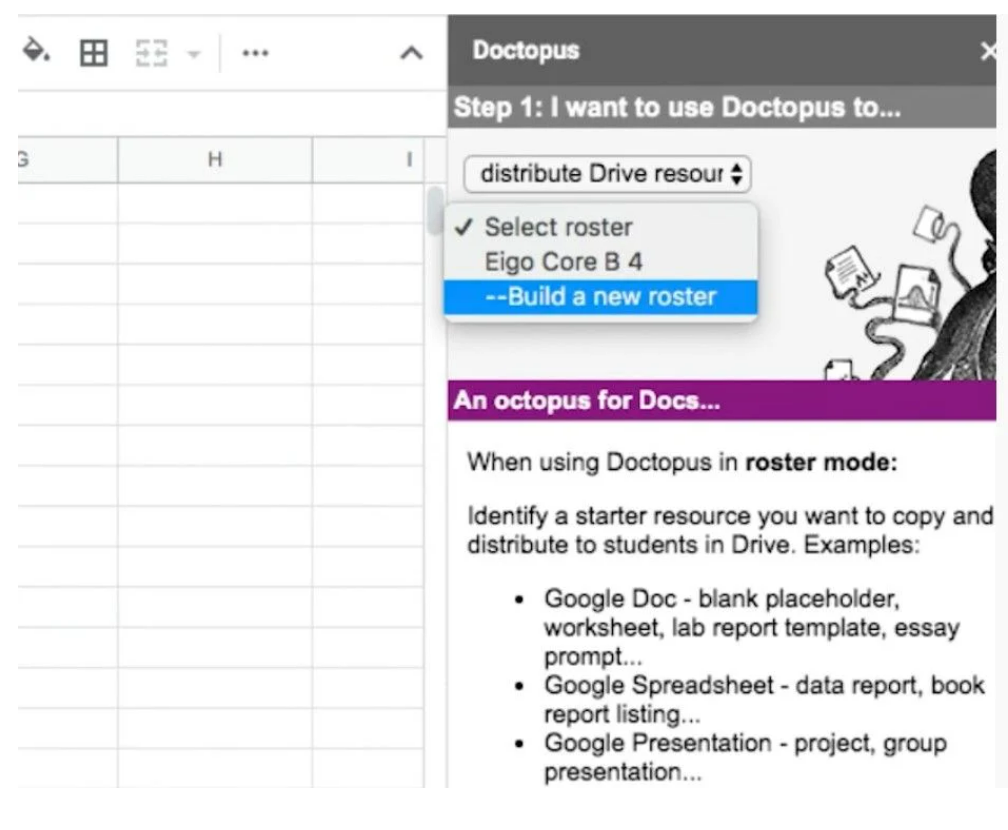This screenshot has width=1008, height=830.
Task: Choose the Select roster option
Action: point(600,227)
